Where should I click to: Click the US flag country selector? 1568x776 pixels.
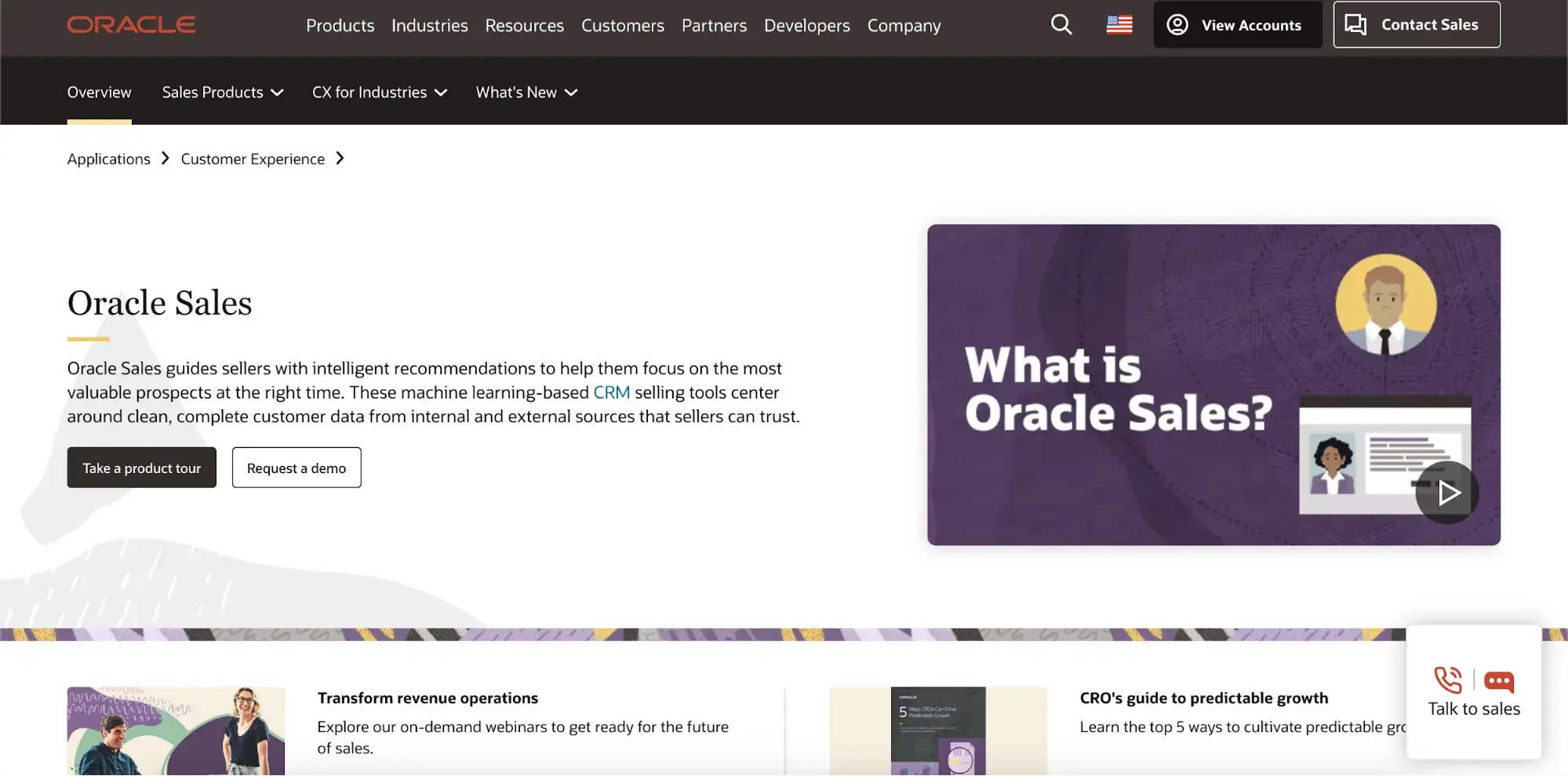[x=1119, y=25]
